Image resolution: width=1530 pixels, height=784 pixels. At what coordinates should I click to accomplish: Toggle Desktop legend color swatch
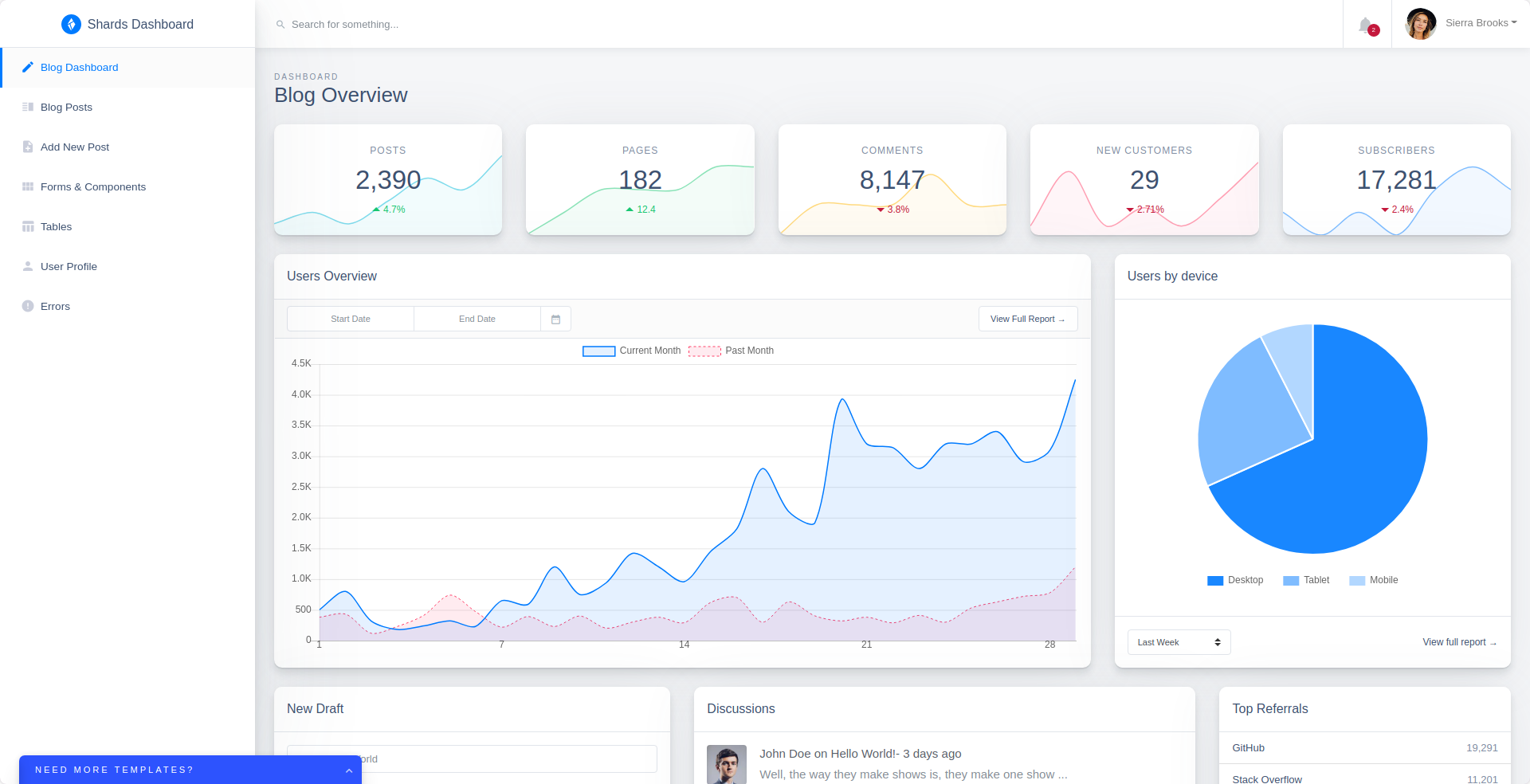tap(1215, 580)
